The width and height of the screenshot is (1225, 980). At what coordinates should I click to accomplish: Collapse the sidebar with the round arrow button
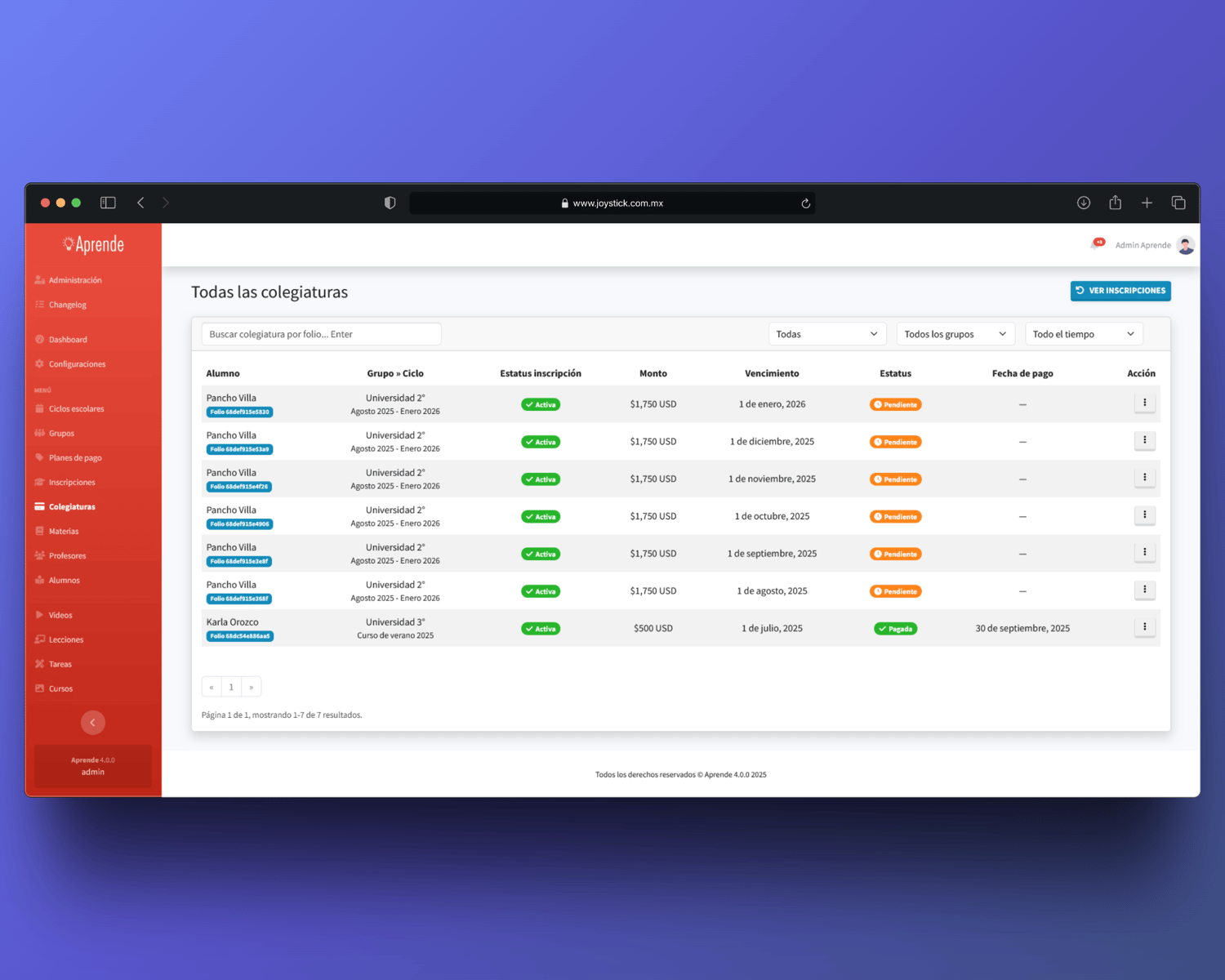pos(93,723)
